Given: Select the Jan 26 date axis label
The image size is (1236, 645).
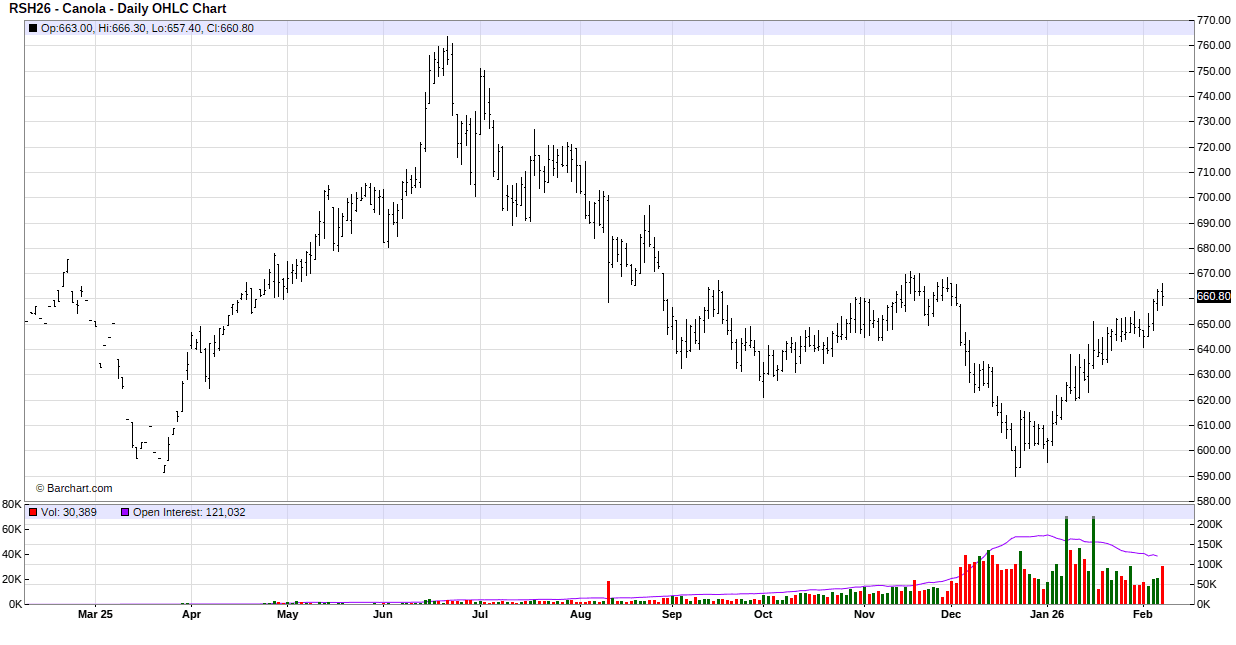Looking at the screenshot, I should coord(1047,615).
